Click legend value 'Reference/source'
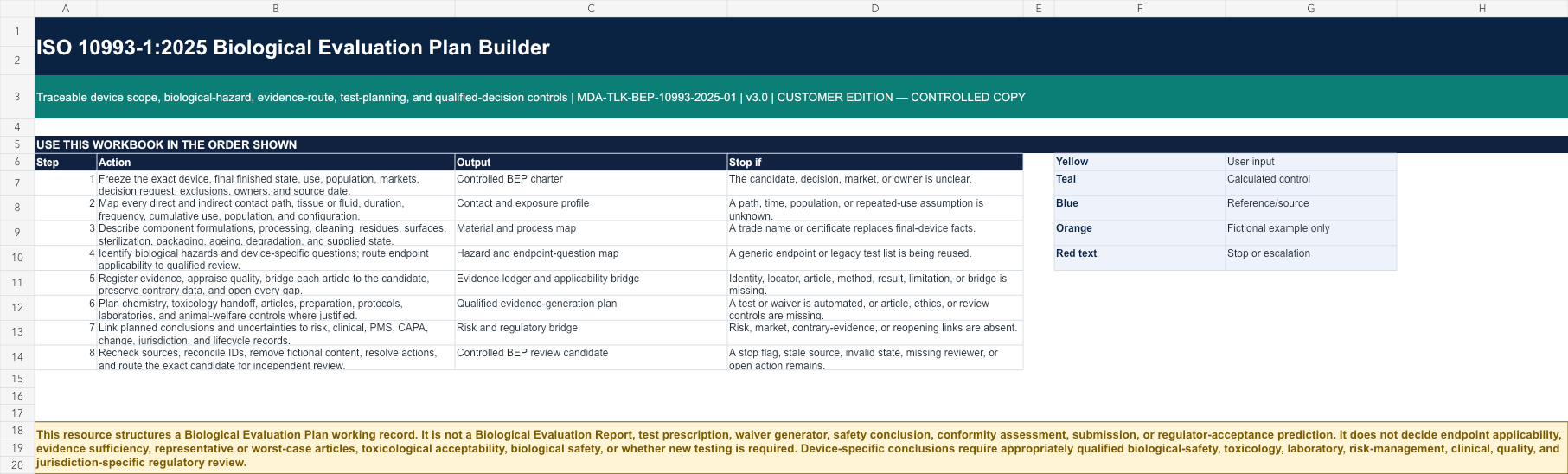1568x474 pixels. (1310, 208)
